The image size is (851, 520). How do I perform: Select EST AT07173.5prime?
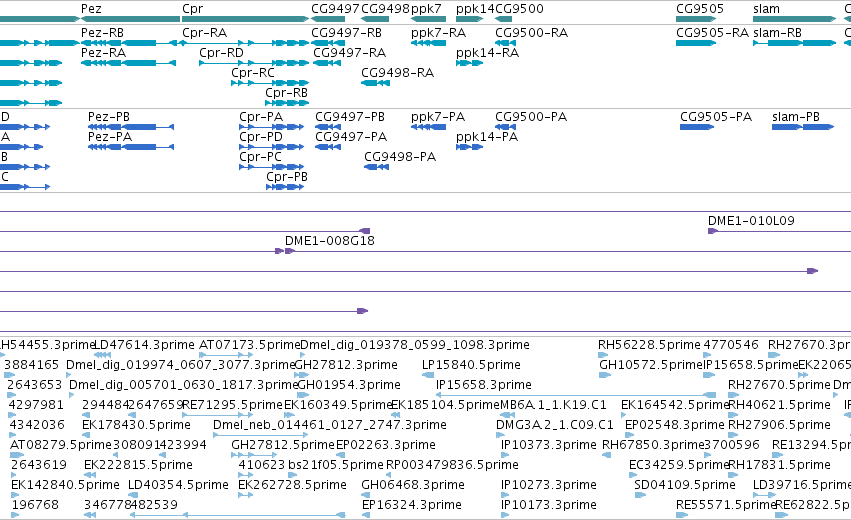pos(250,345)
